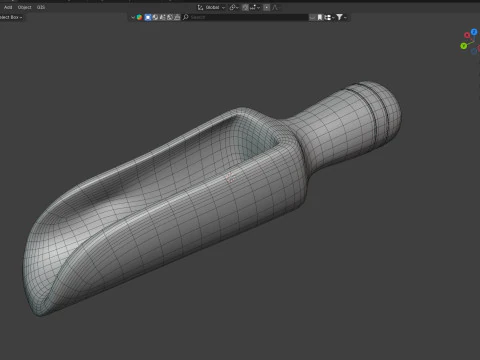Click the search magnifier icon
Image resolution: width=480 pixels, height=360 pixels.
(x=186, y=17)
